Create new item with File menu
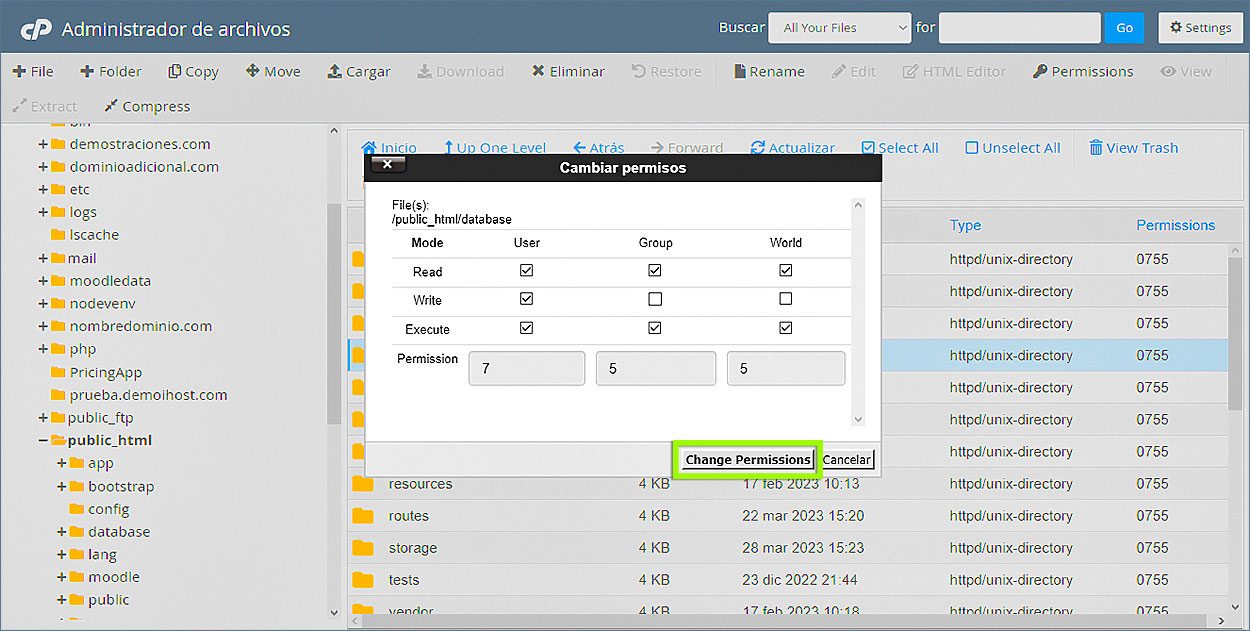 pyautogui.click(x=33, y=71)
